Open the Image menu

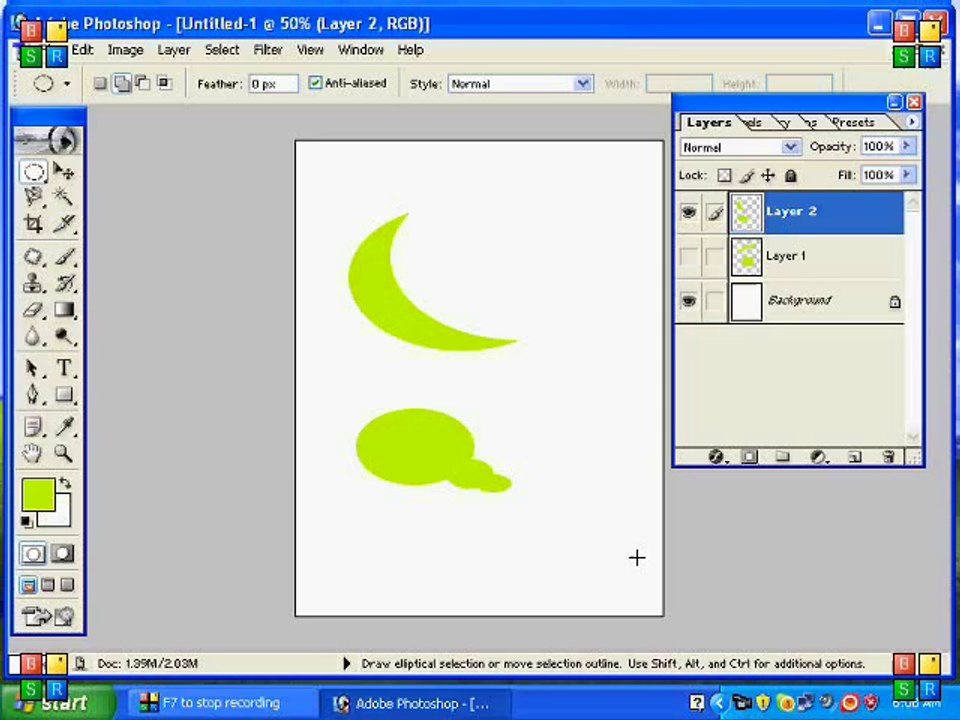[x=126, y=50]
